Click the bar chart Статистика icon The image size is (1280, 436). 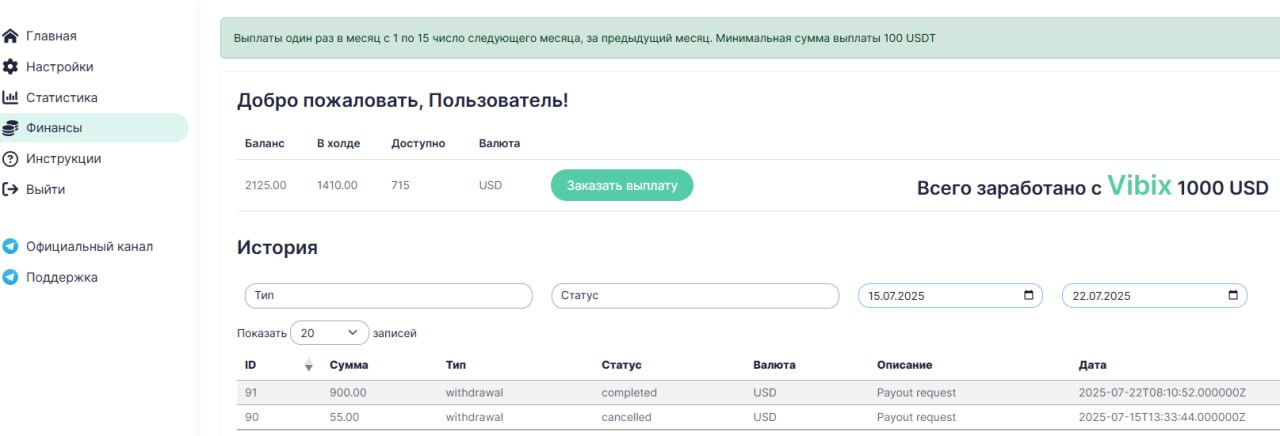click(x=11, y=98)
